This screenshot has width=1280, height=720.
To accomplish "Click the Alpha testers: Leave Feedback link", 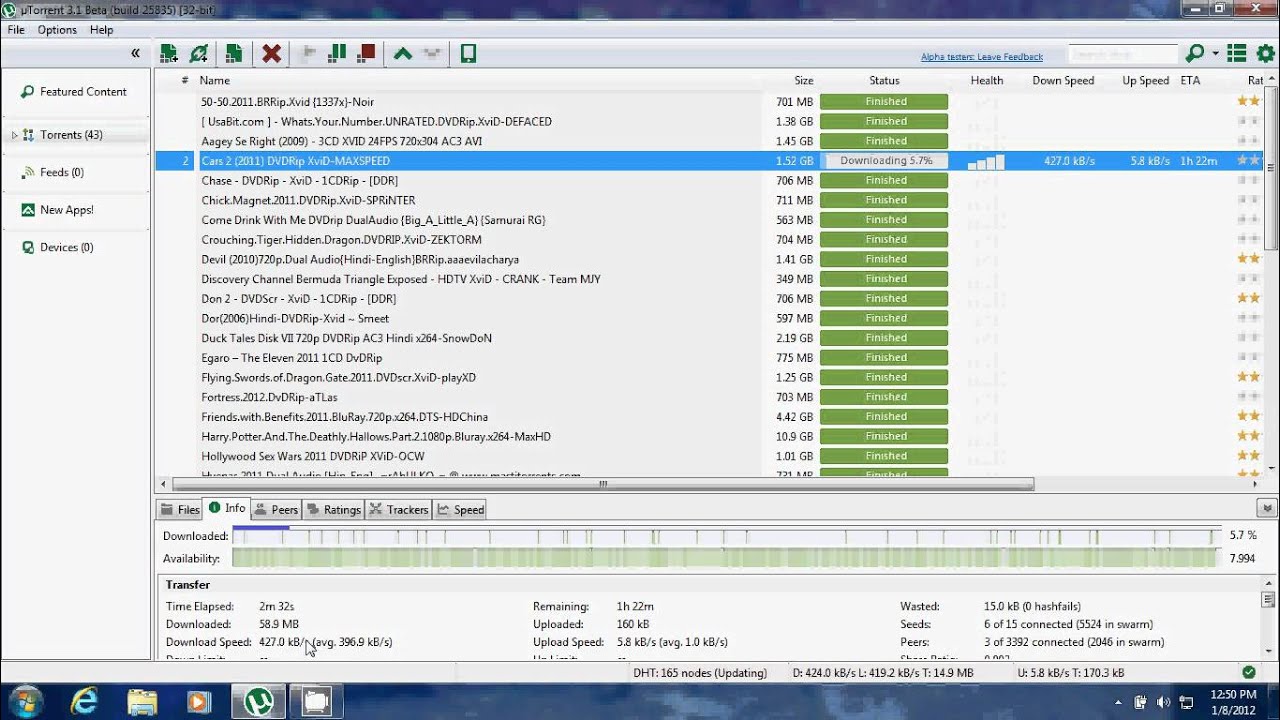I will pos(982,57).
